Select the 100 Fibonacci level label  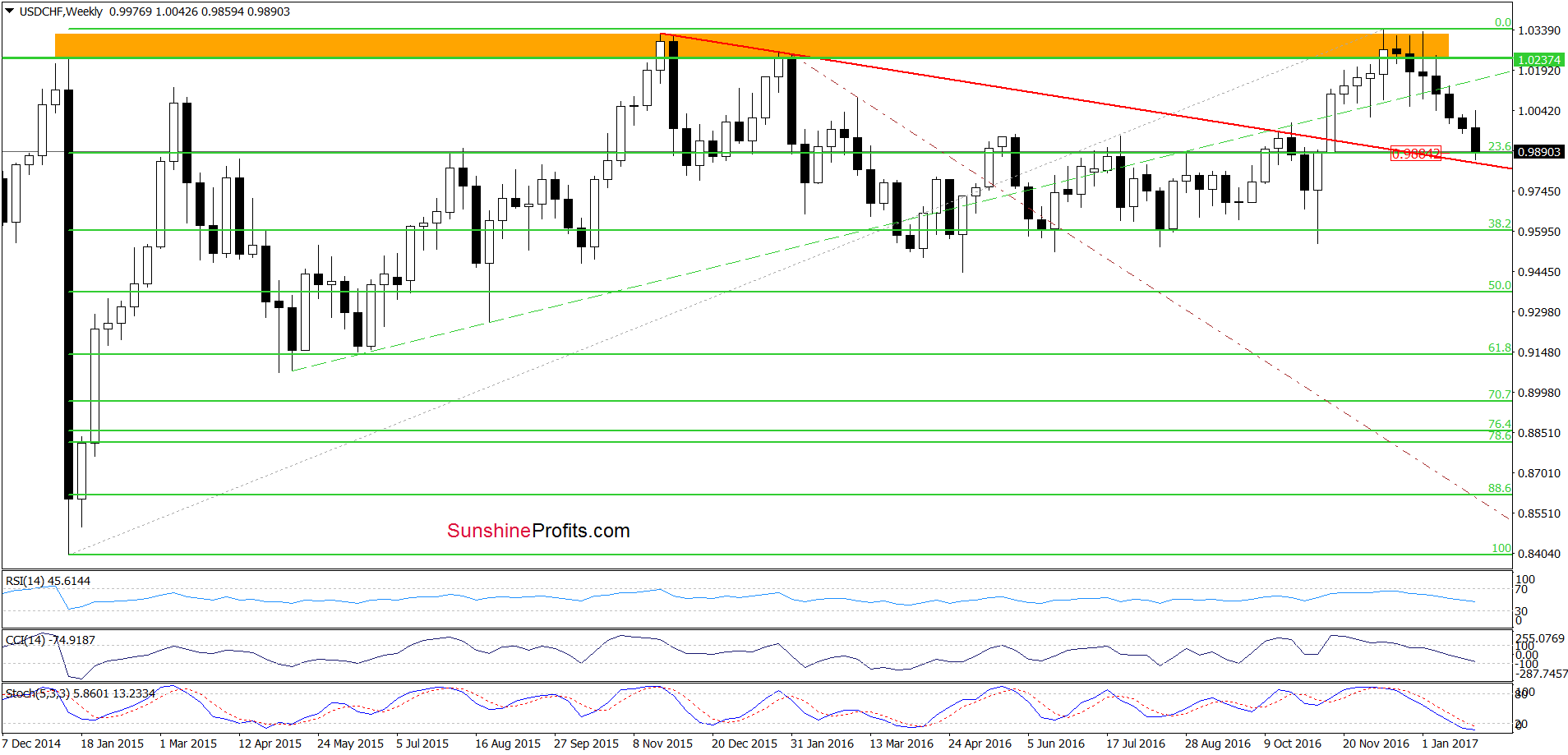pyautogui.click(x=1501, y=548)
